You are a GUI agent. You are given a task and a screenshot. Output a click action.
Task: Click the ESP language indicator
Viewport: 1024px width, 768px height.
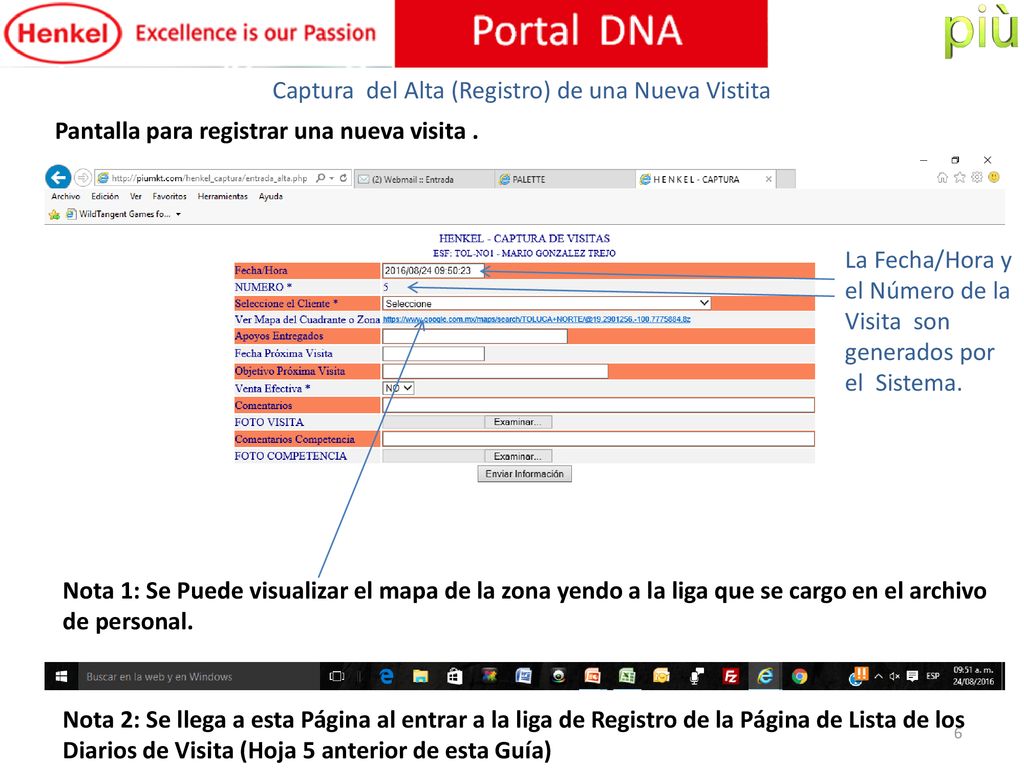coord(933,677)
